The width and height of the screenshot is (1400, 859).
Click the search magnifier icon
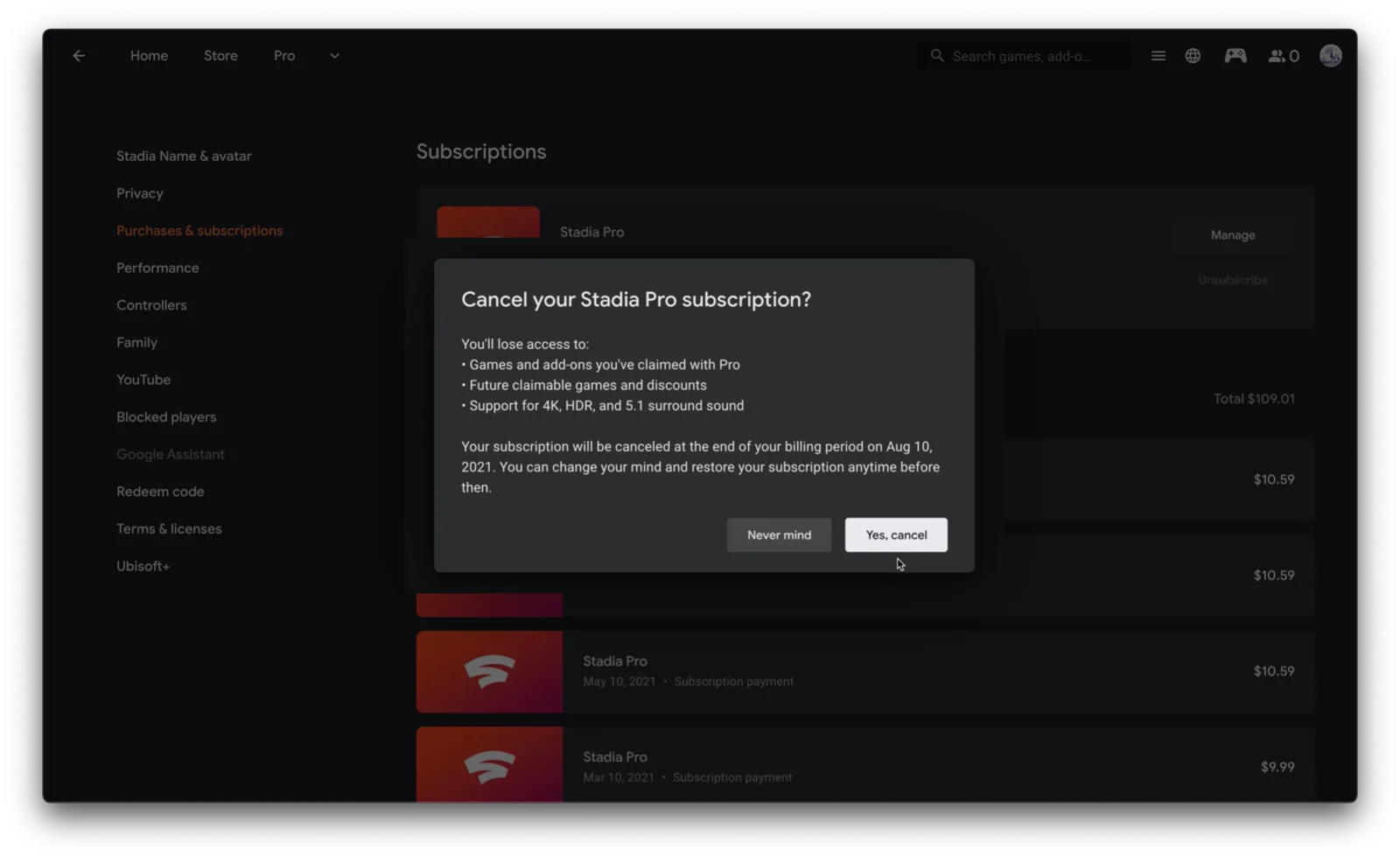point(937,56)
